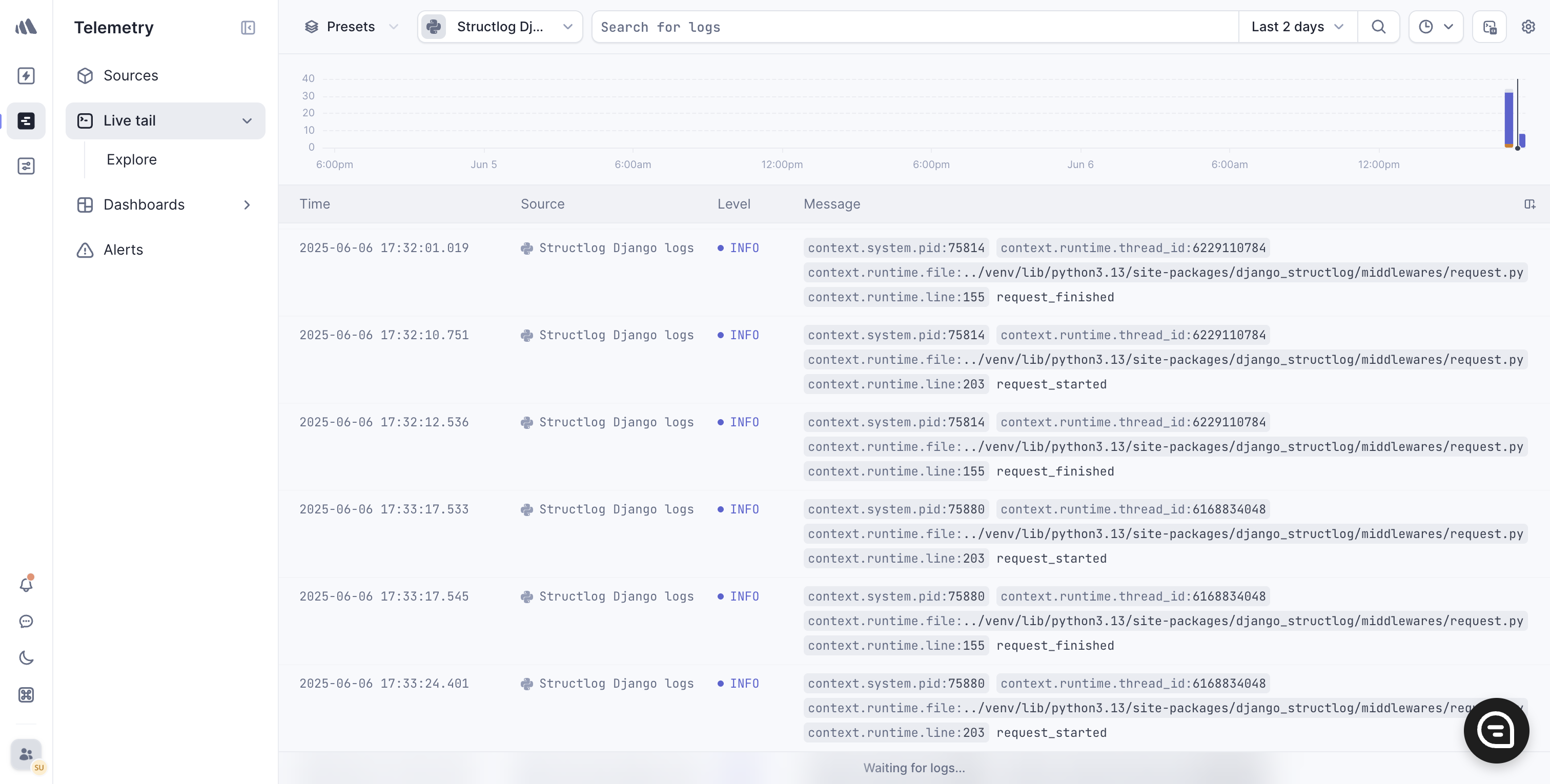
Task: Open Dashboards section
Action: pyautogui.click(x=166, y=204)
